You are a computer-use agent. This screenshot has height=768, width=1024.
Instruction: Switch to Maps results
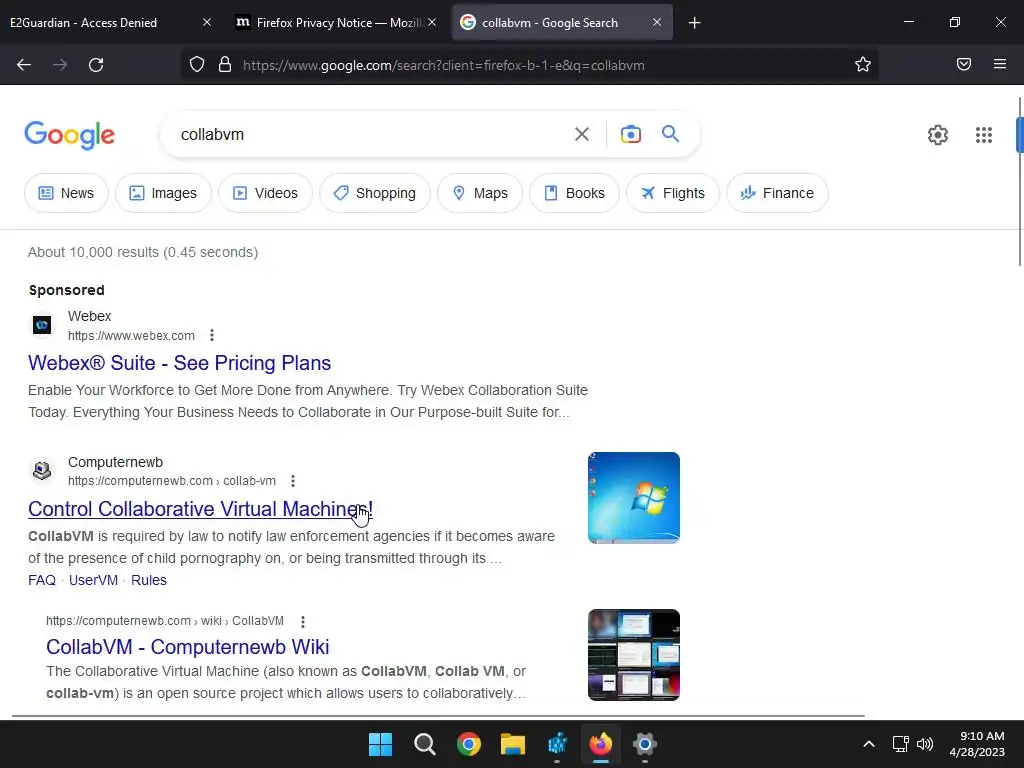[480, 193]
